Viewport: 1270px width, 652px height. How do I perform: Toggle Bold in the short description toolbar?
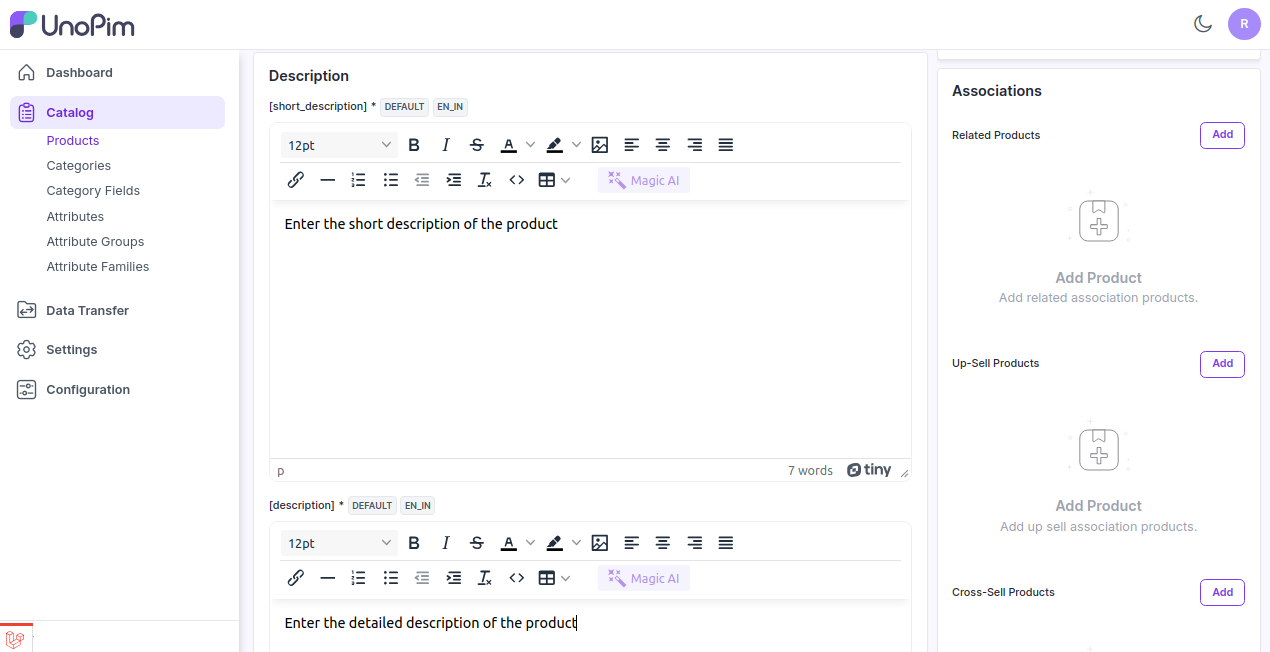click(x=414, y=145)
